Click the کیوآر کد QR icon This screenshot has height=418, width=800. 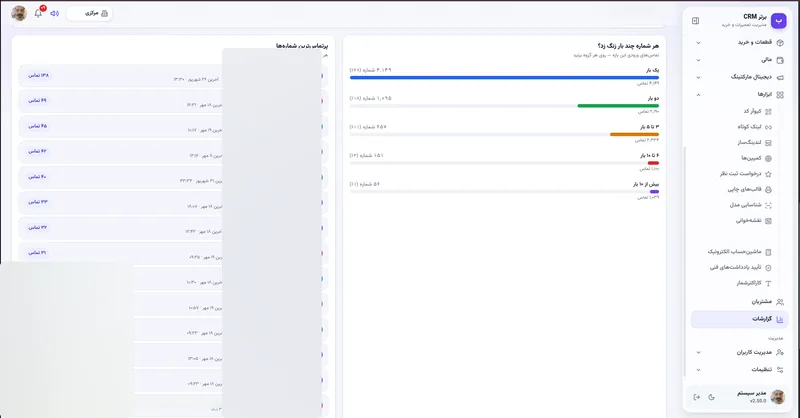768,111
